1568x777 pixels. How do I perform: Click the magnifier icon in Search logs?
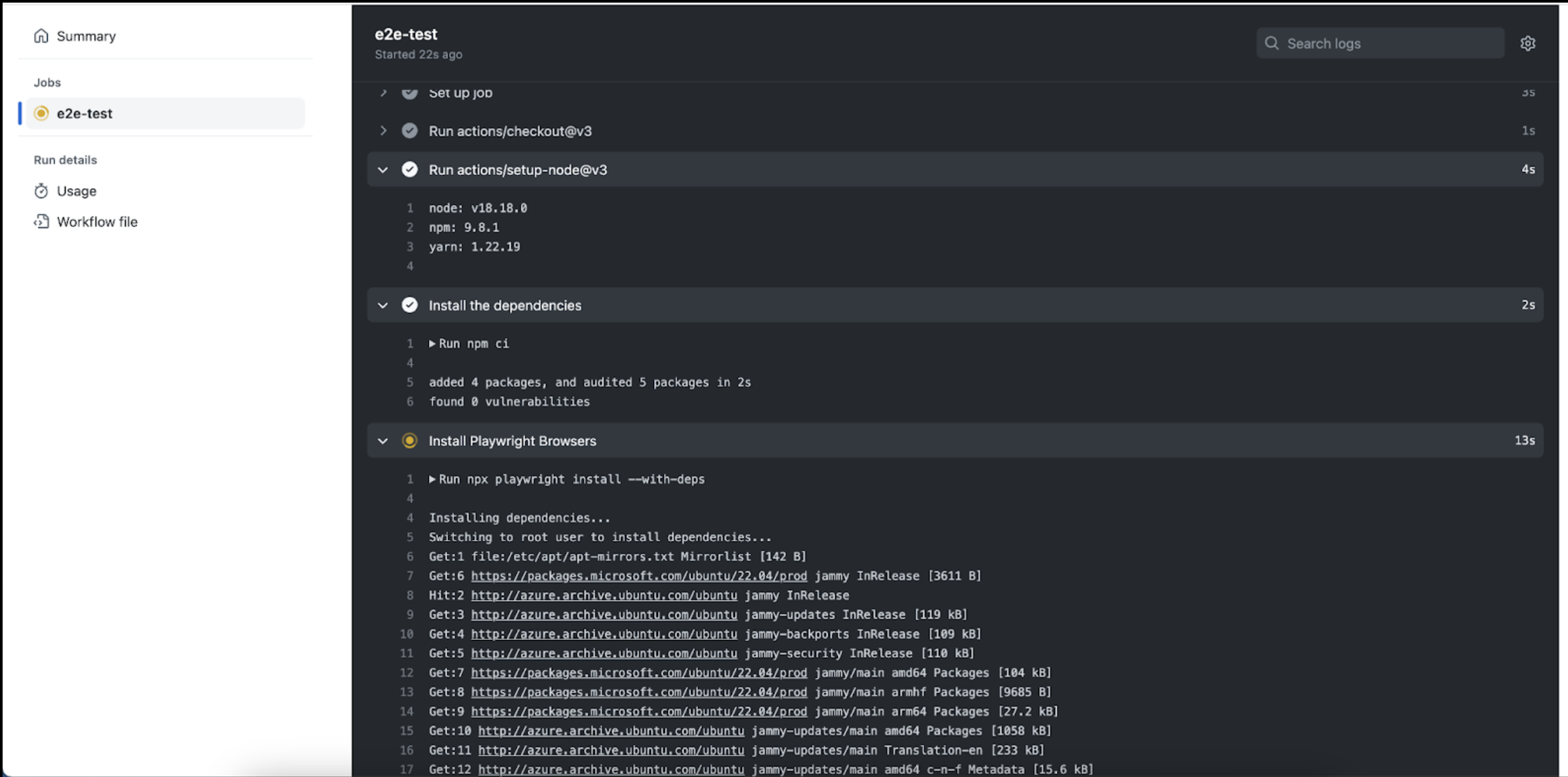coord(1271,43)
